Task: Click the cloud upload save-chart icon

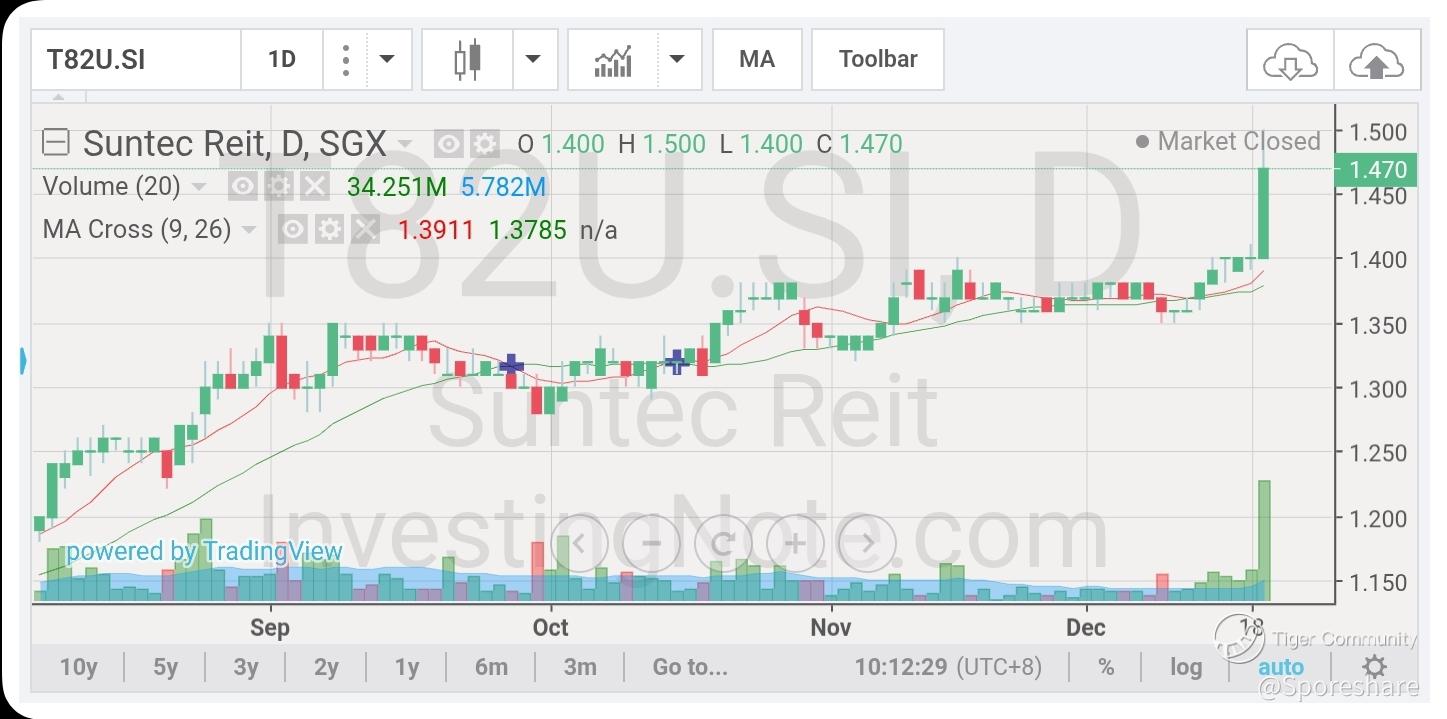Action: pos(1377,63)
